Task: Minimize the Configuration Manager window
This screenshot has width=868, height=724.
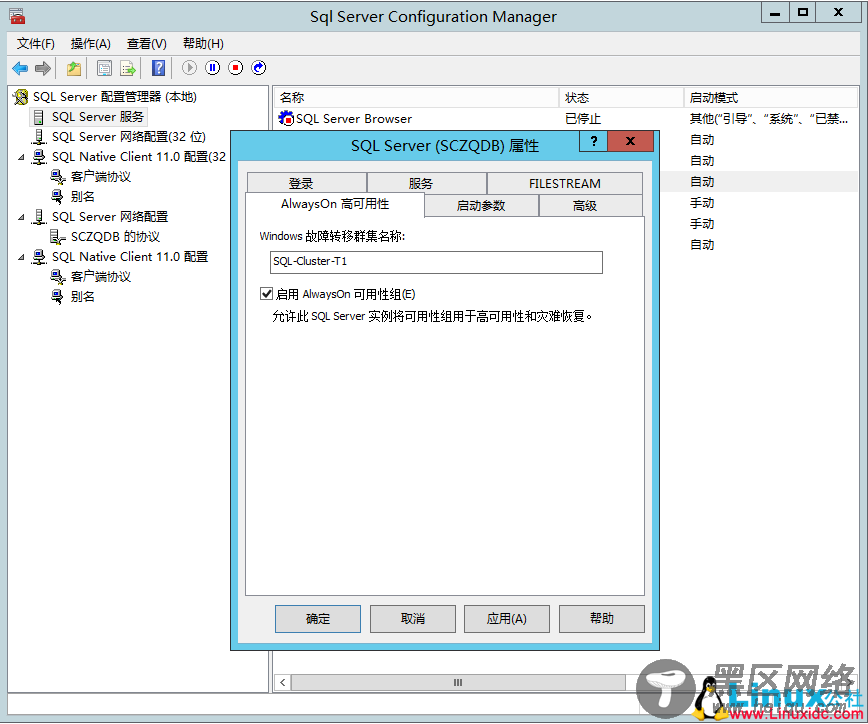Action: [775, 13]
